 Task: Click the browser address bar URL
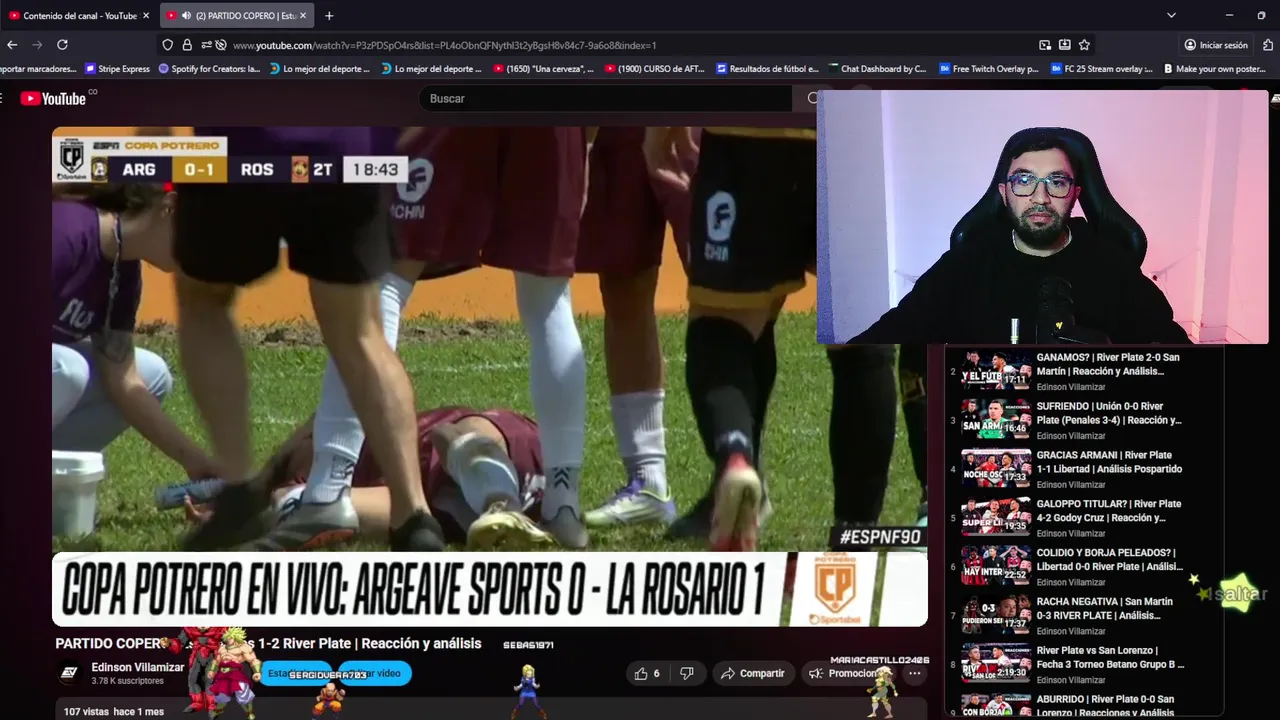444,45
